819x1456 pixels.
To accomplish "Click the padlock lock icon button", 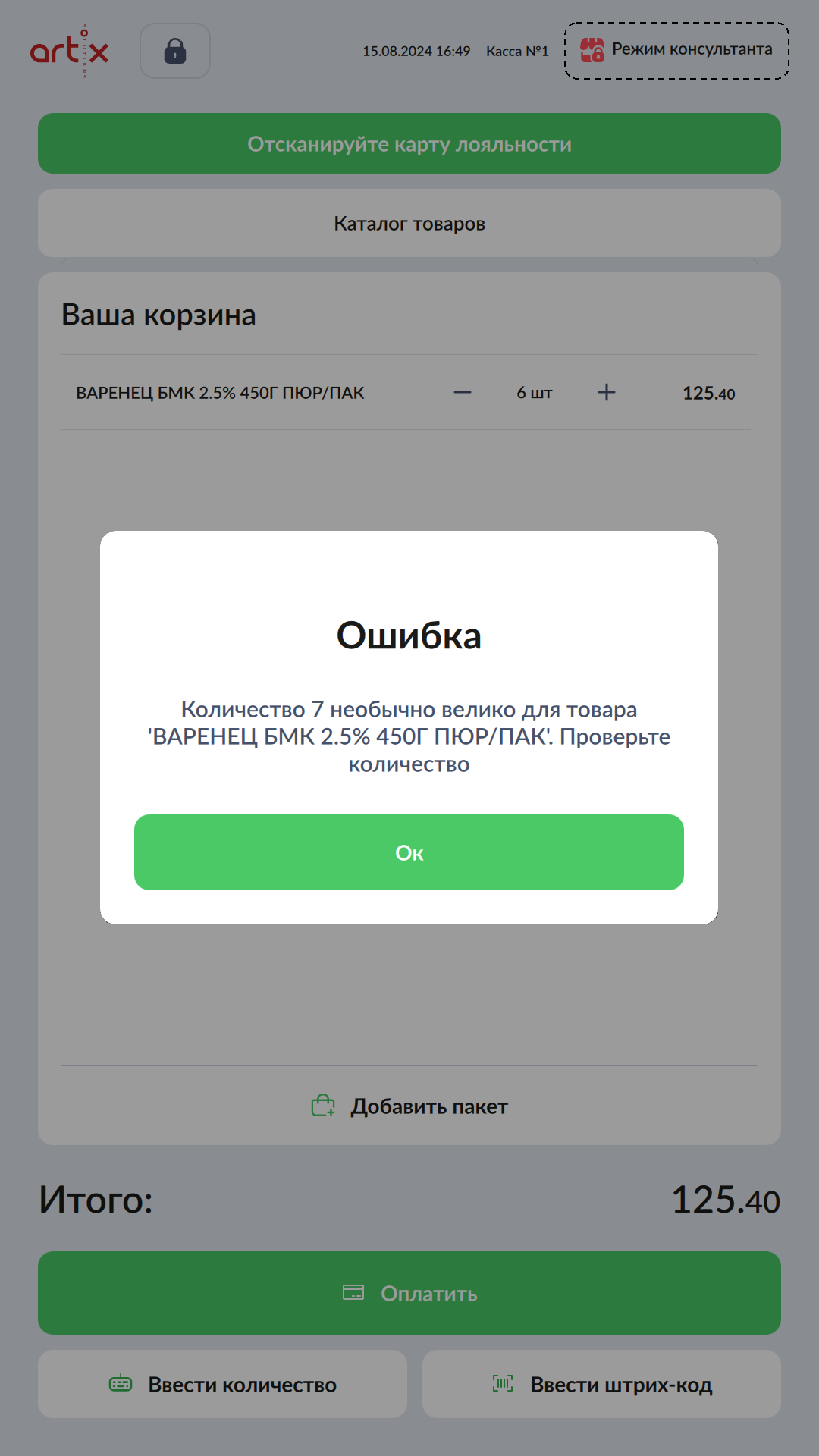I will pos(175,51).
